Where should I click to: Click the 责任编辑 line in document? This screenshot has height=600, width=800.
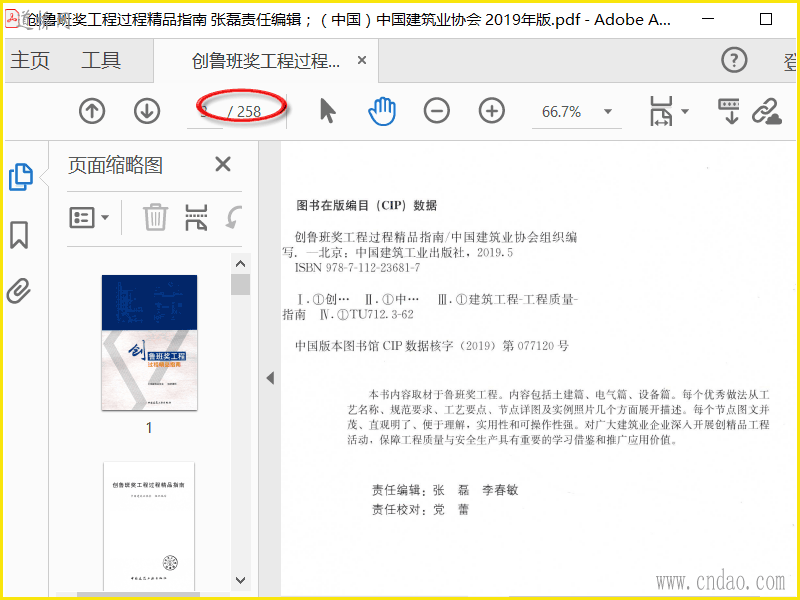[445, 490]
